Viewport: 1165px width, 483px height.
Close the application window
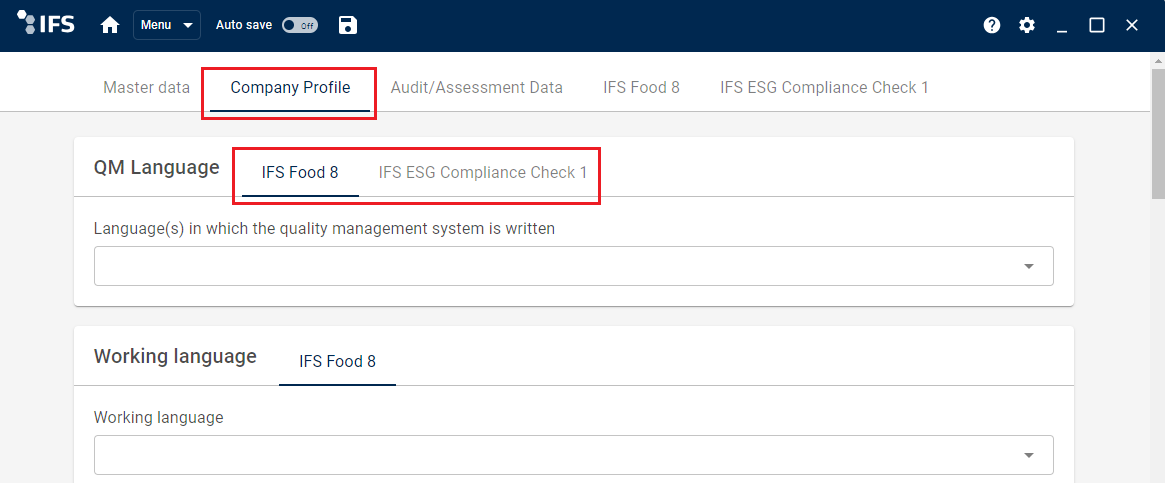[x=1132, y=25]
